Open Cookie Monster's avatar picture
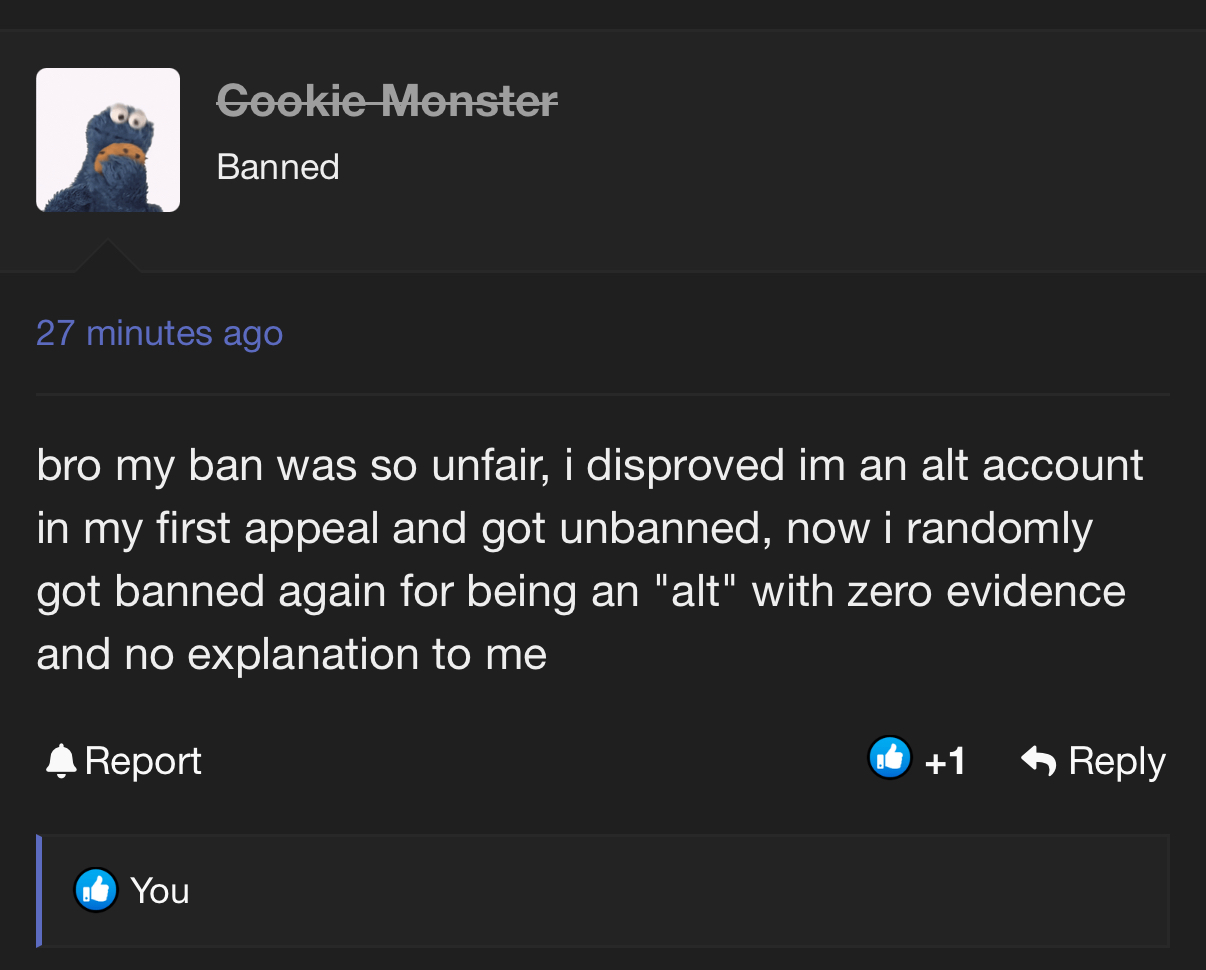The image size is (1206, 970). [x=108, y=140]
